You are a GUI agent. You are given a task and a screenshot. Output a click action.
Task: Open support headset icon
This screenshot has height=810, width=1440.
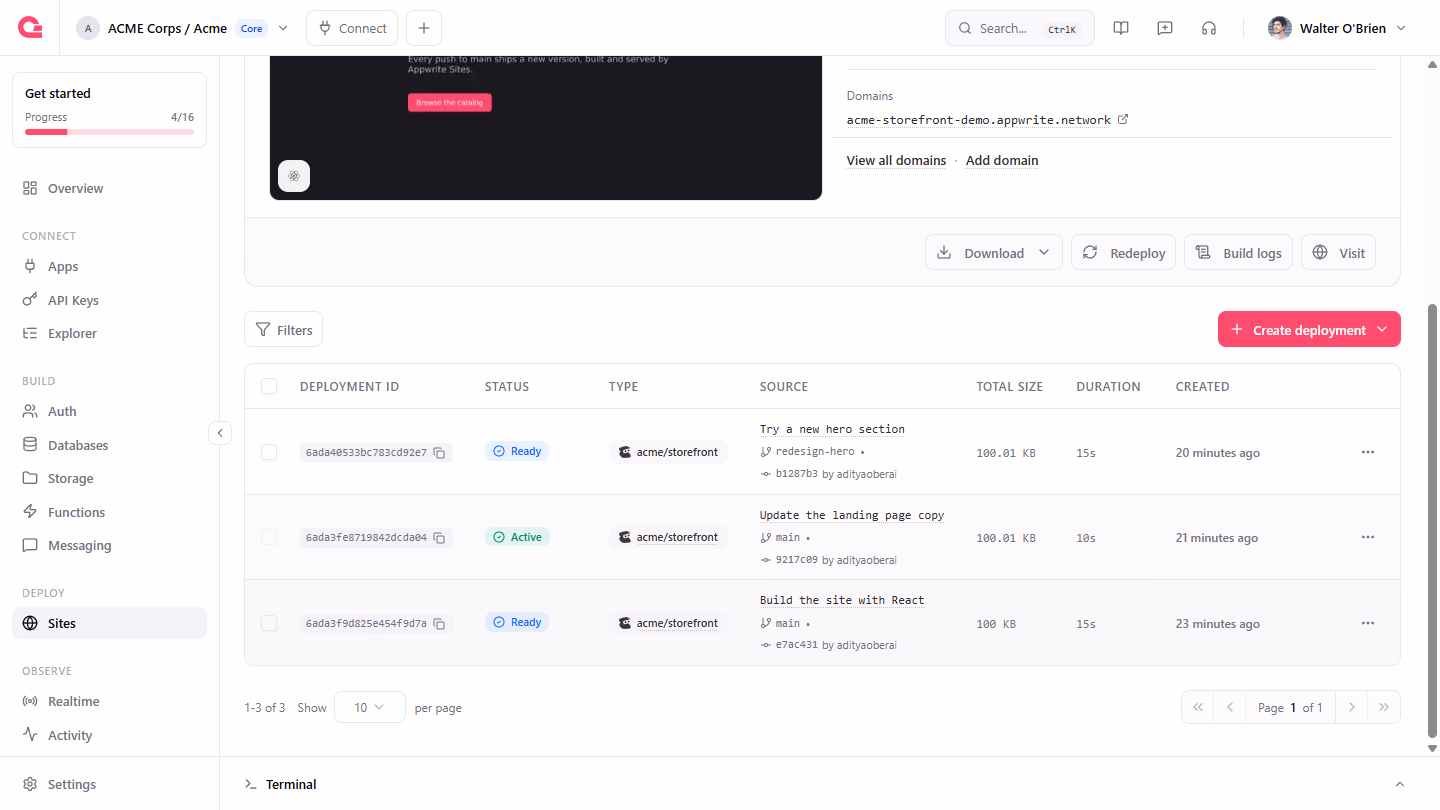[x=1209, y=28]
